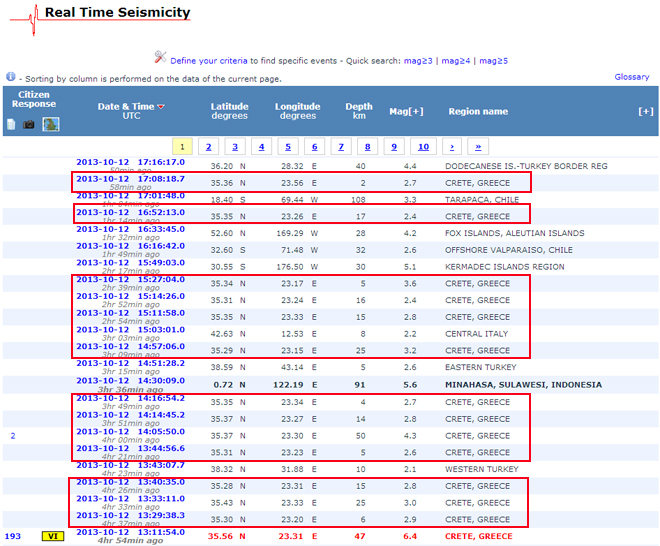Viewport: 660px width, 546px height.
Task: Jump to the last page using » button
Action: (477, 147)
